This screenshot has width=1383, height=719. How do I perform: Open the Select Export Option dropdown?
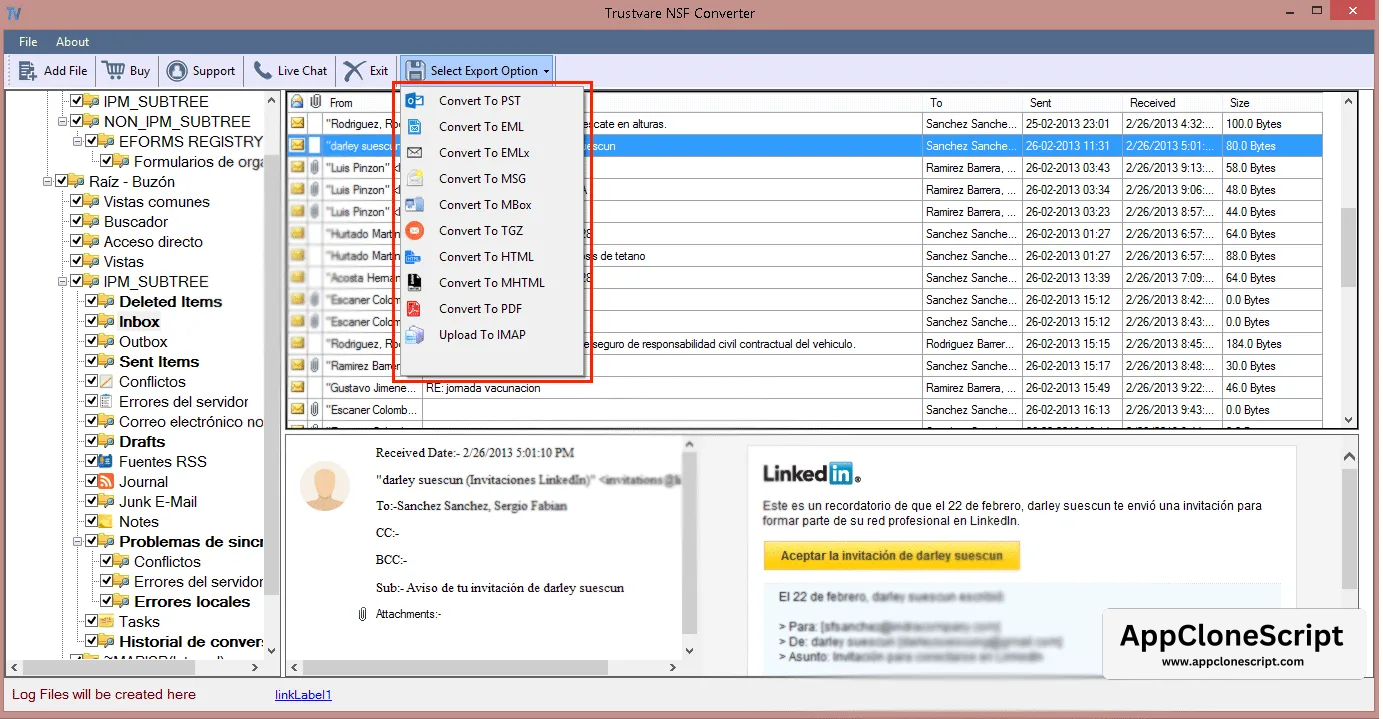478,71
